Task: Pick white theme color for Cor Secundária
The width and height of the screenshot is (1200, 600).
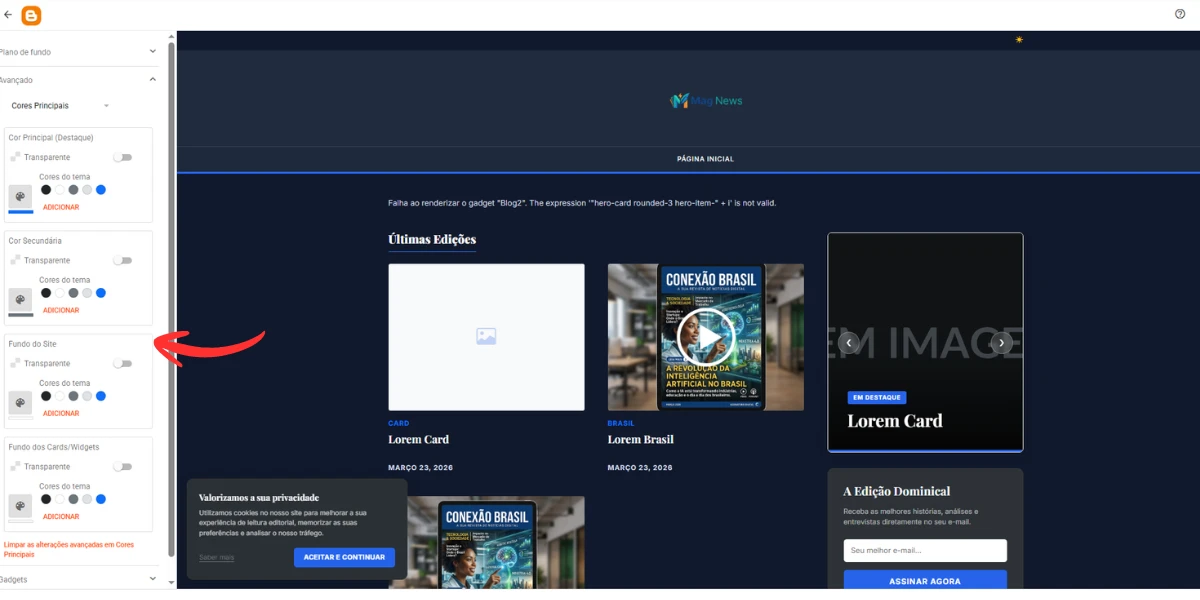Action: (x=60, y=293)
